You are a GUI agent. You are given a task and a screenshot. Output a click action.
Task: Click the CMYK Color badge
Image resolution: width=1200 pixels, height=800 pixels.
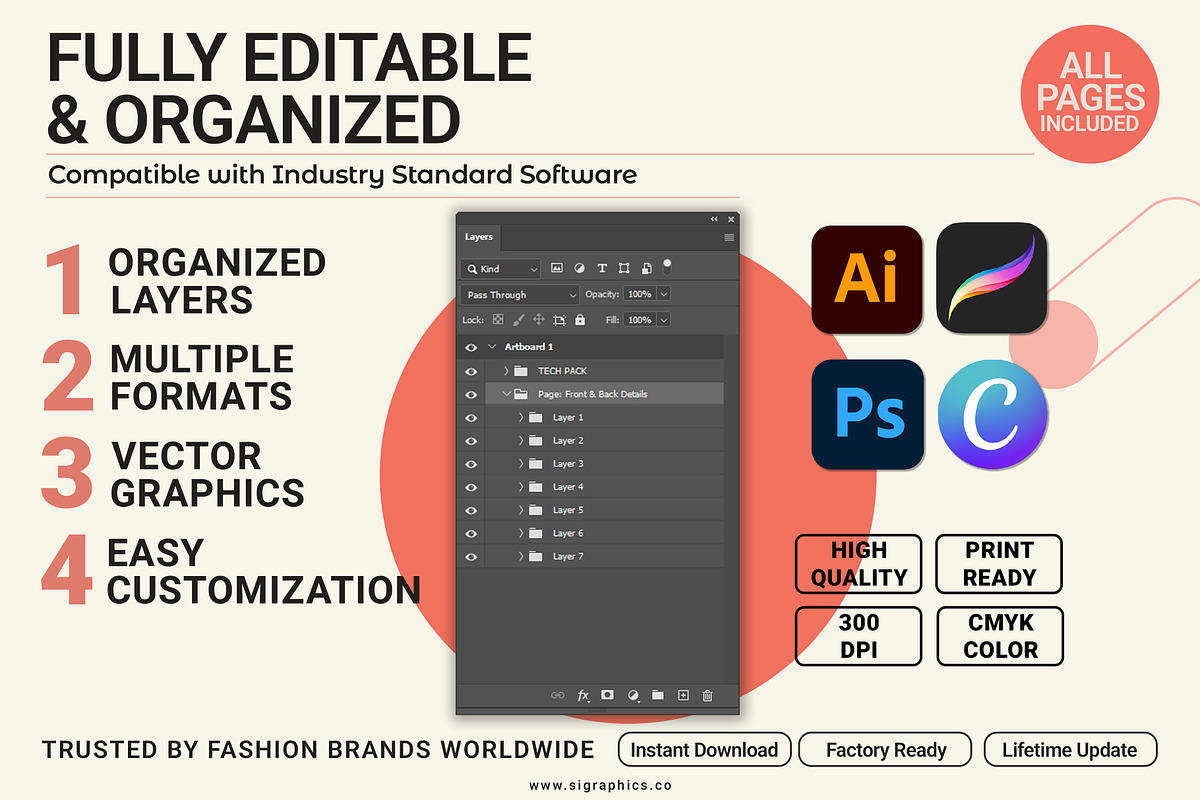point(1000,636)
